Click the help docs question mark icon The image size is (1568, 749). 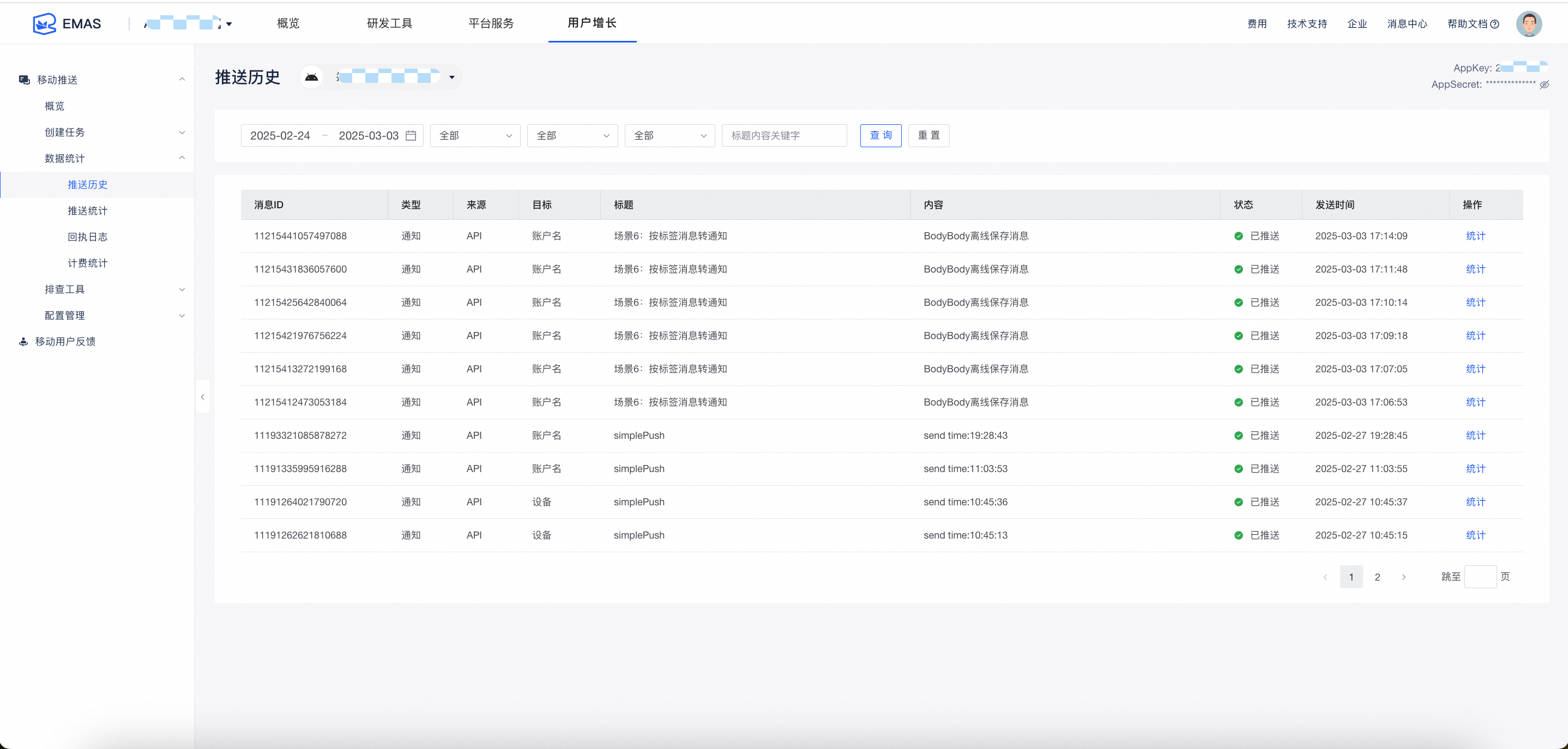[x=1494, y=25]
